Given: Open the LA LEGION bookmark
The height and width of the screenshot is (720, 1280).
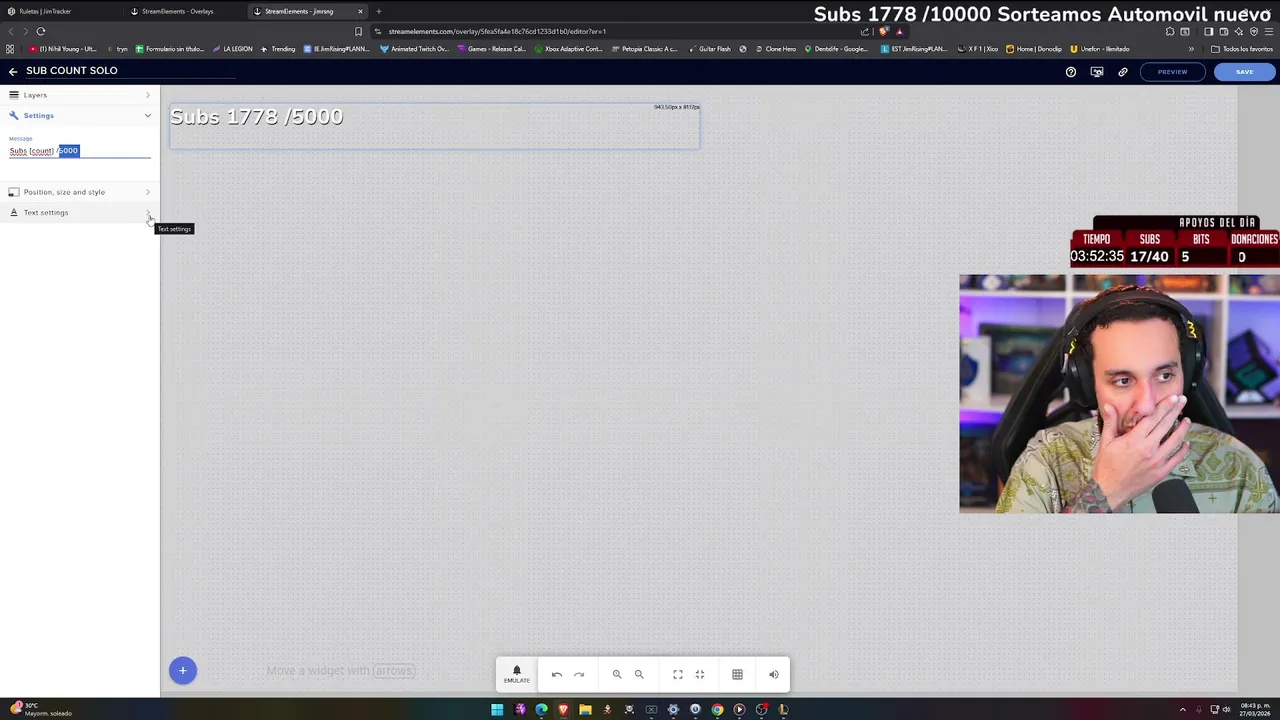Looking at the screenshot, I should coord(233,49).
